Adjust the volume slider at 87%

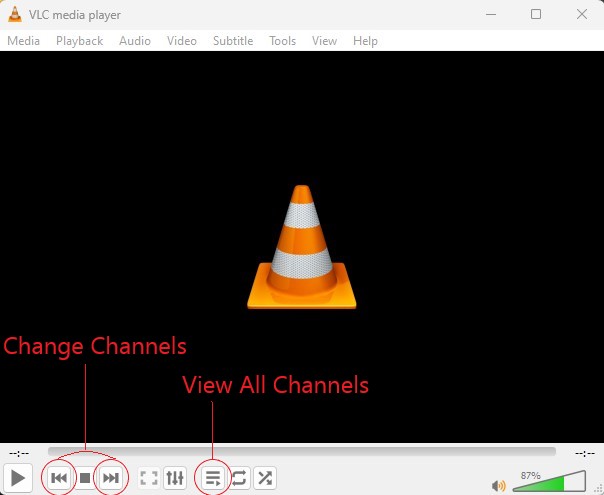[550, 484]
